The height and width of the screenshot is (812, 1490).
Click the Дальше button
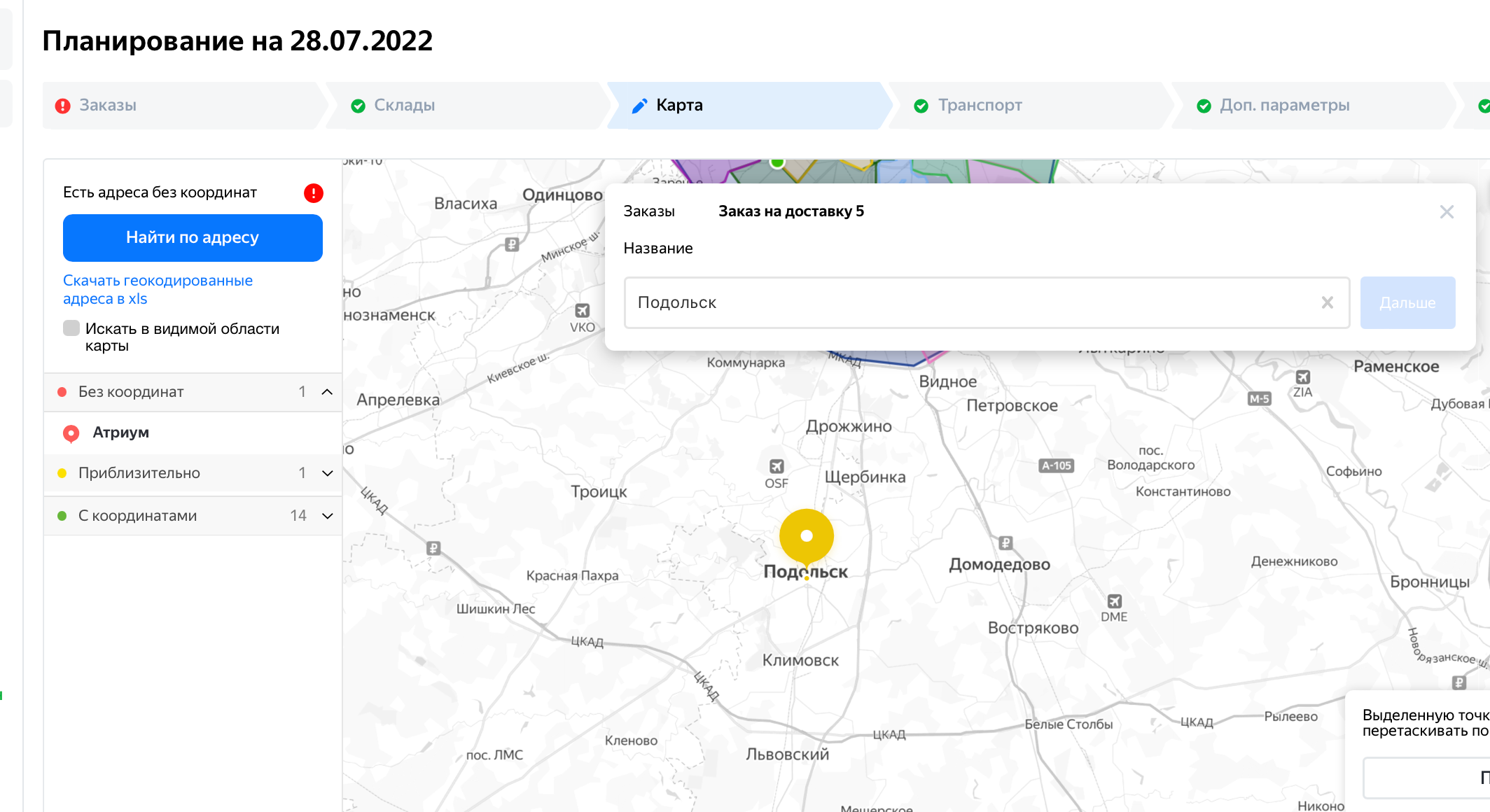click(x=1407, y=302)
